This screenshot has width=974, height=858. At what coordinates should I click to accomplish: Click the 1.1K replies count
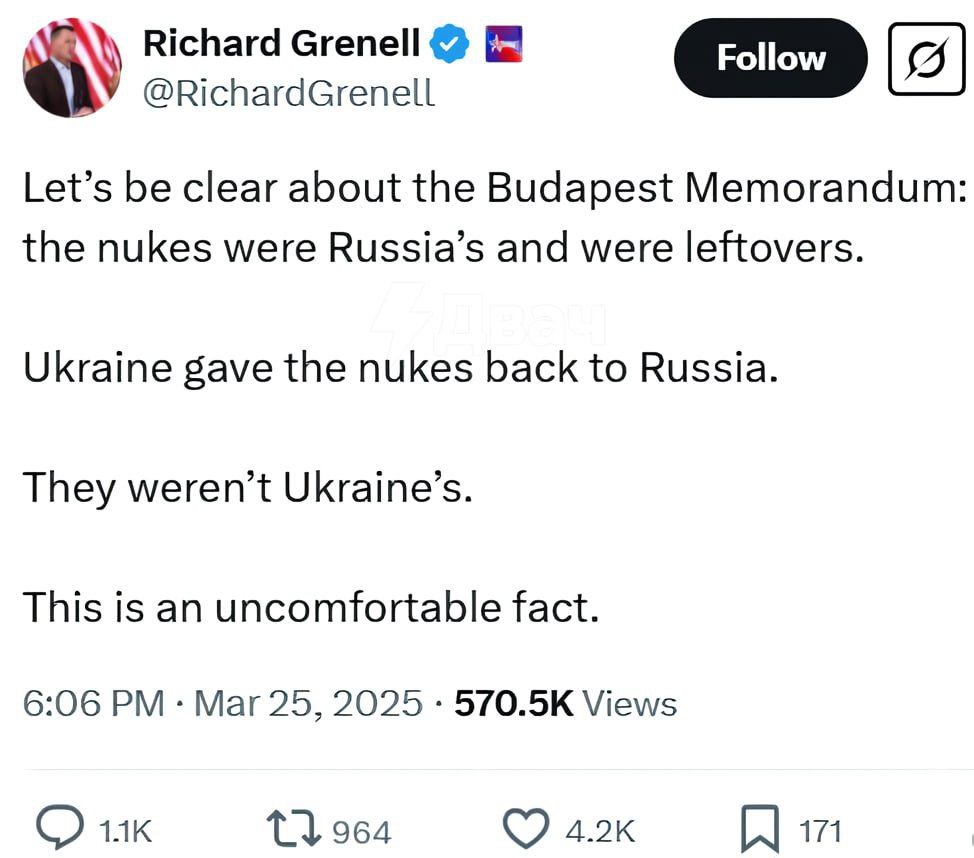tap(127, 831)
